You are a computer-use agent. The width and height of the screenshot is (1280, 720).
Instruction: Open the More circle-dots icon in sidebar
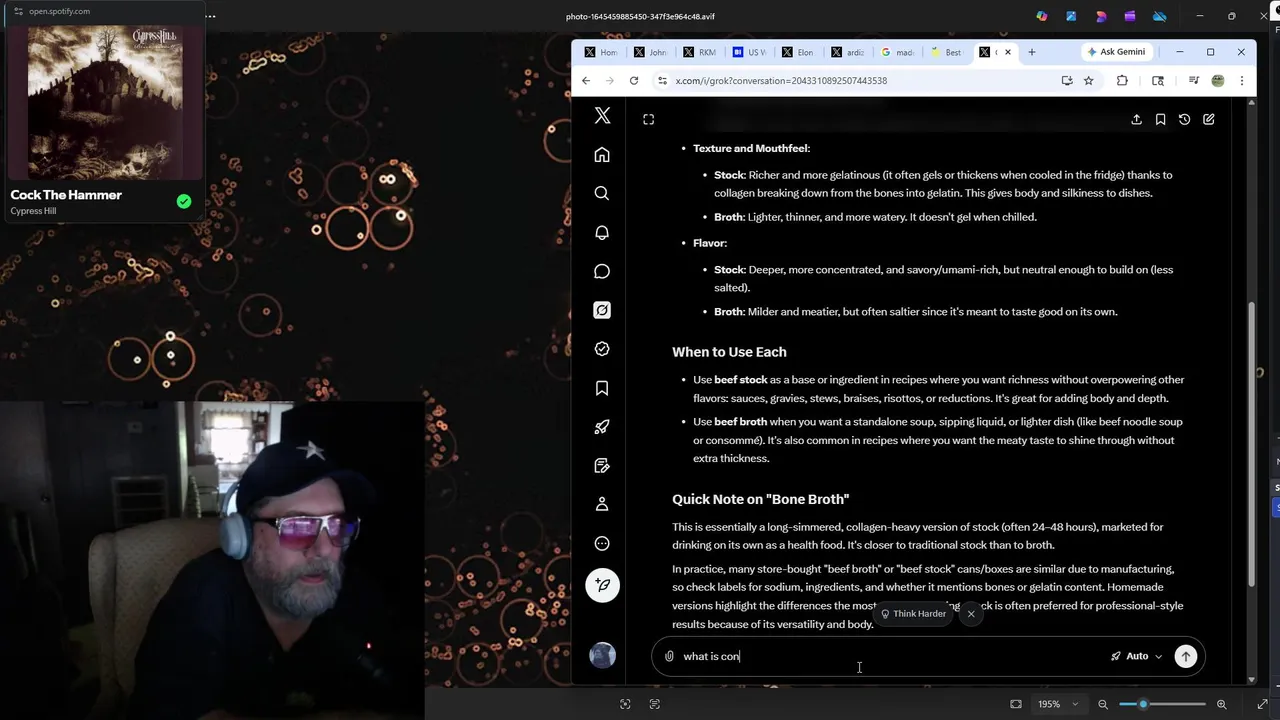pos(602,544)
